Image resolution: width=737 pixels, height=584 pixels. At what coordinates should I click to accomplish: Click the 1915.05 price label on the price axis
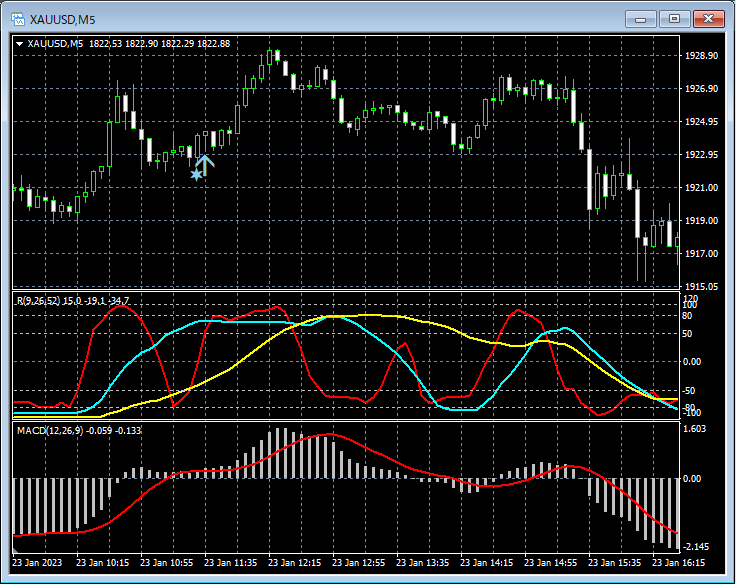point(699,286)
